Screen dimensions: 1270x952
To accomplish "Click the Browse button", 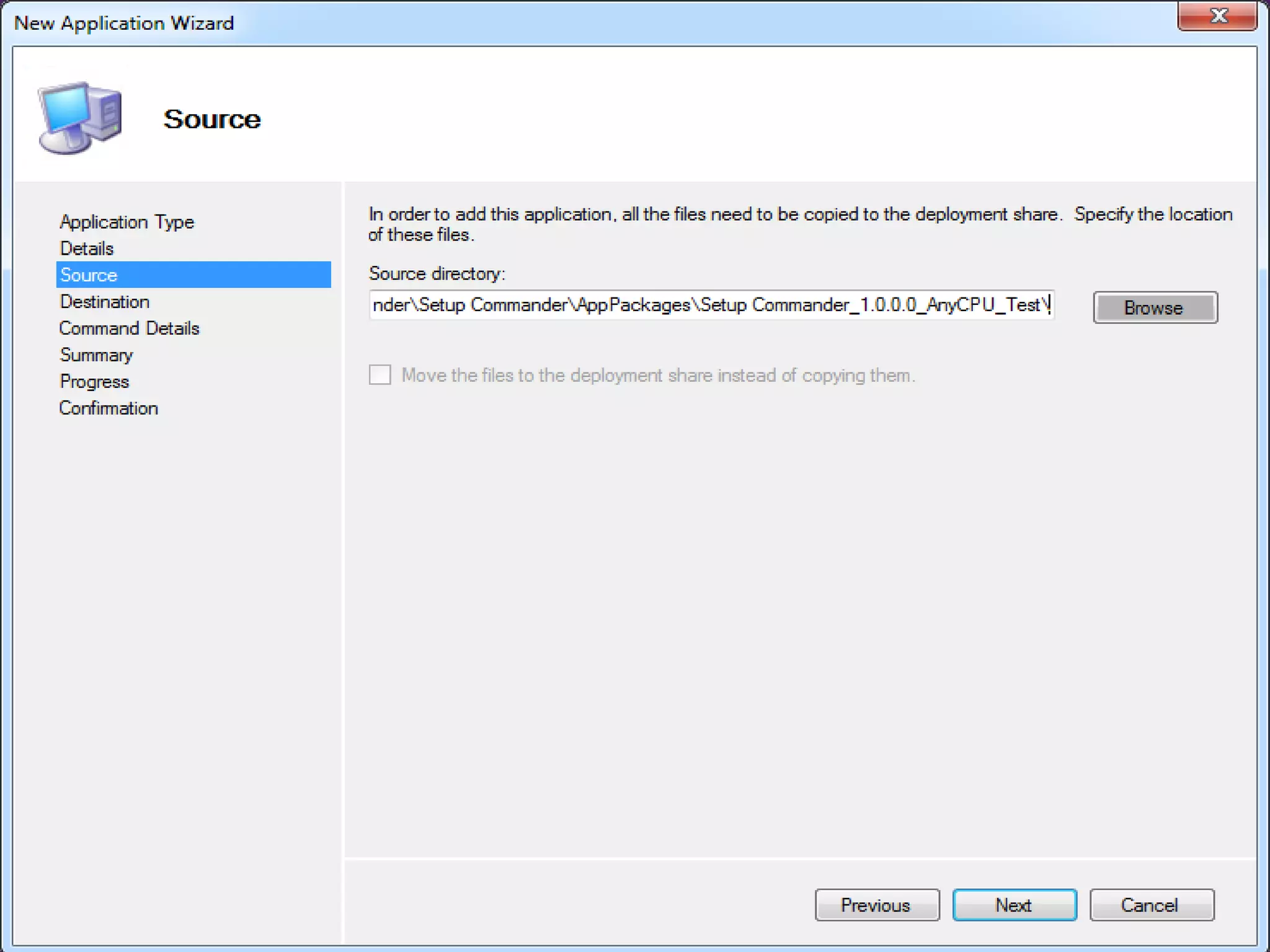I will 1155,307.
